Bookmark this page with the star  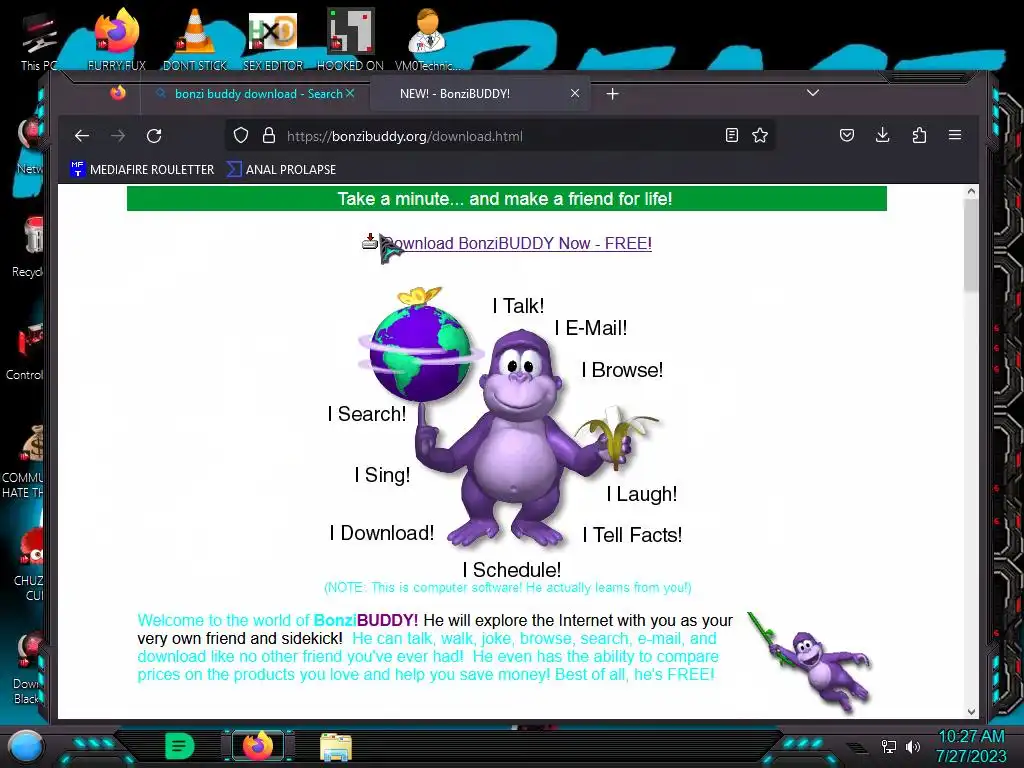(x=760, y=135)
